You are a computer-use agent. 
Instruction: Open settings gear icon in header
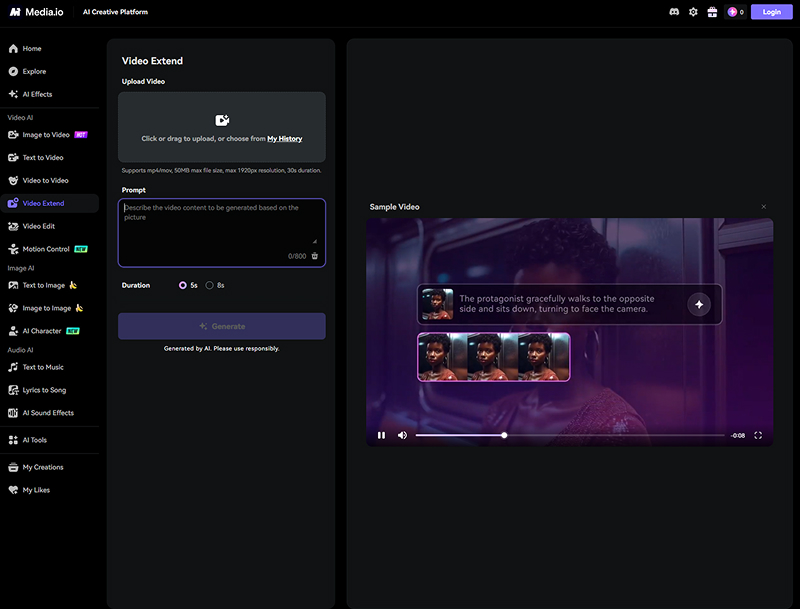[693, 12]
